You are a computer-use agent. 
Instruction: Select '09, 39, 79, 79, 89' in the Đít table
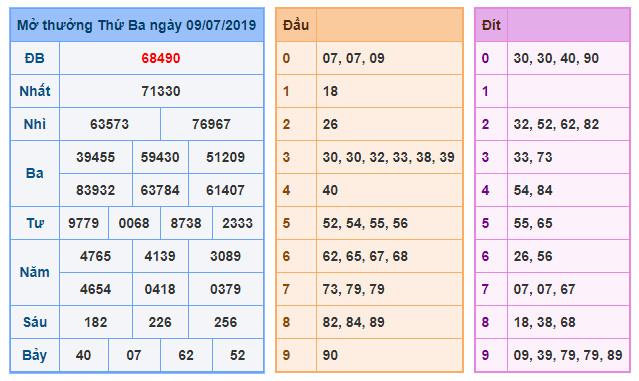[568, 355]
